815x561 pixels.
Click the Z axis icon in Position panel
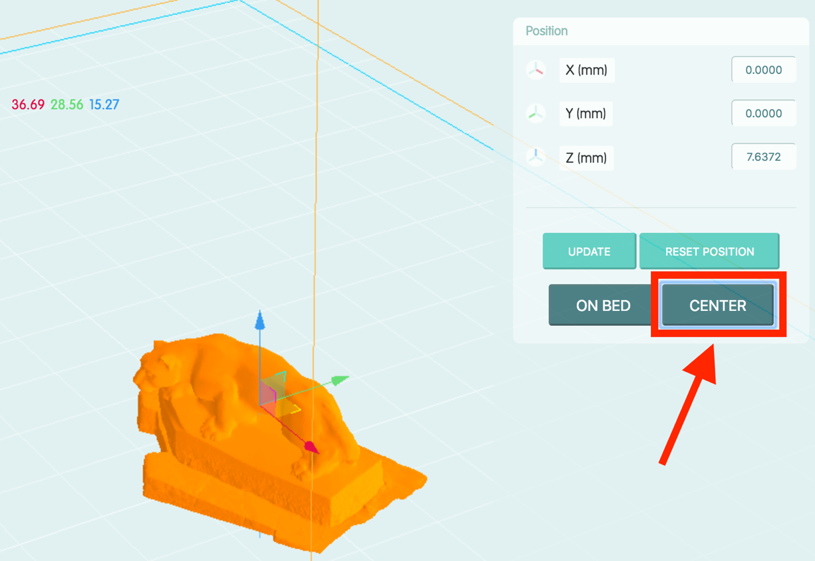(536, 157)
